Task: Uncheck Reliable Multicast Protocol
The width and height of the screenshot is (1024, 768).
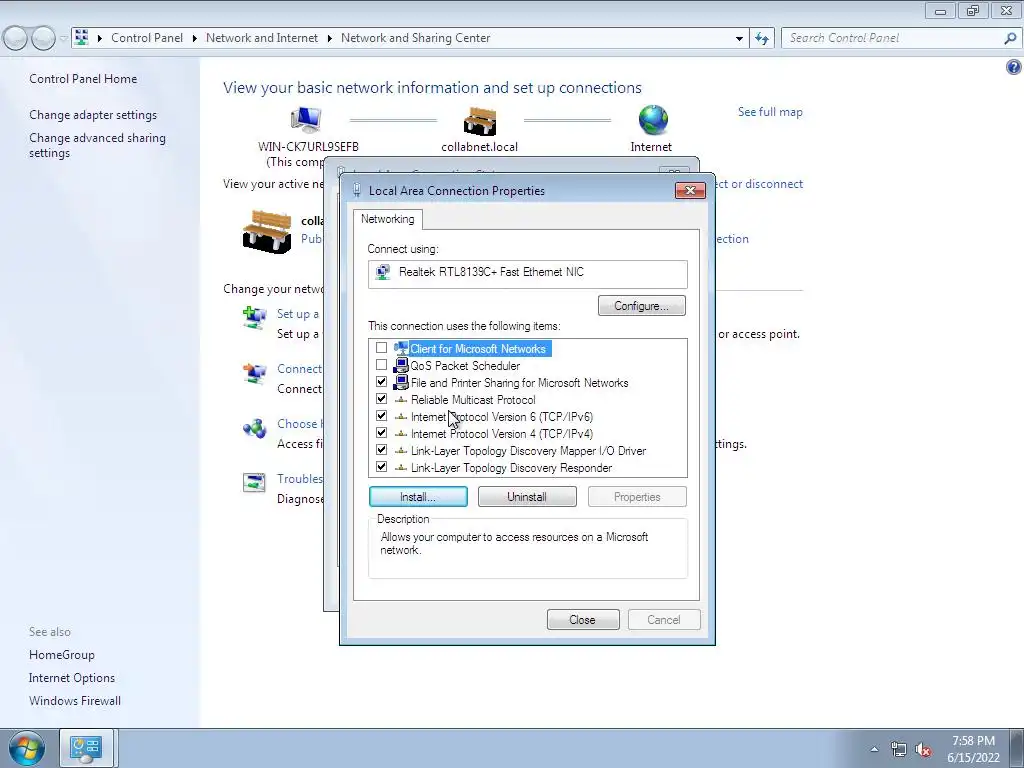Action: (x=381, y=399)
